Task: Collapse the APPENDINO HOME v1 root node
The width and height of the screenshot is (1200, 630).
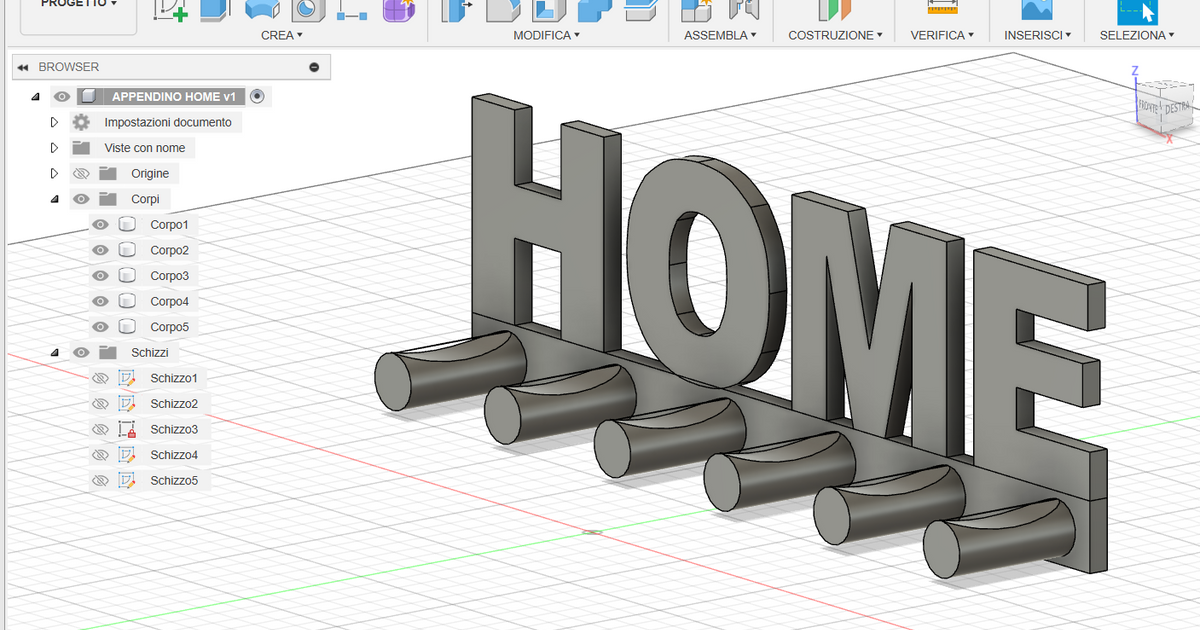Action: (x=36, y=97)
